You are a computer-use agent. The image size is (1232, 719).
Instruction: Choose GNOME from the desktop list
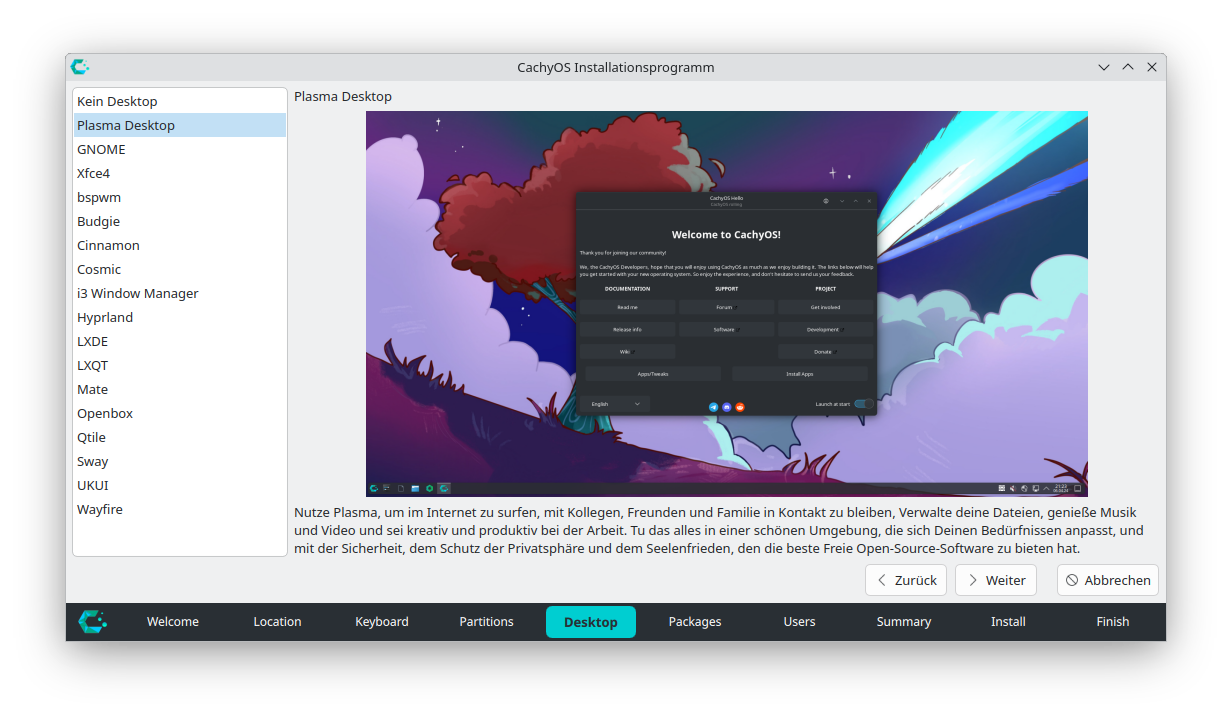180,149
